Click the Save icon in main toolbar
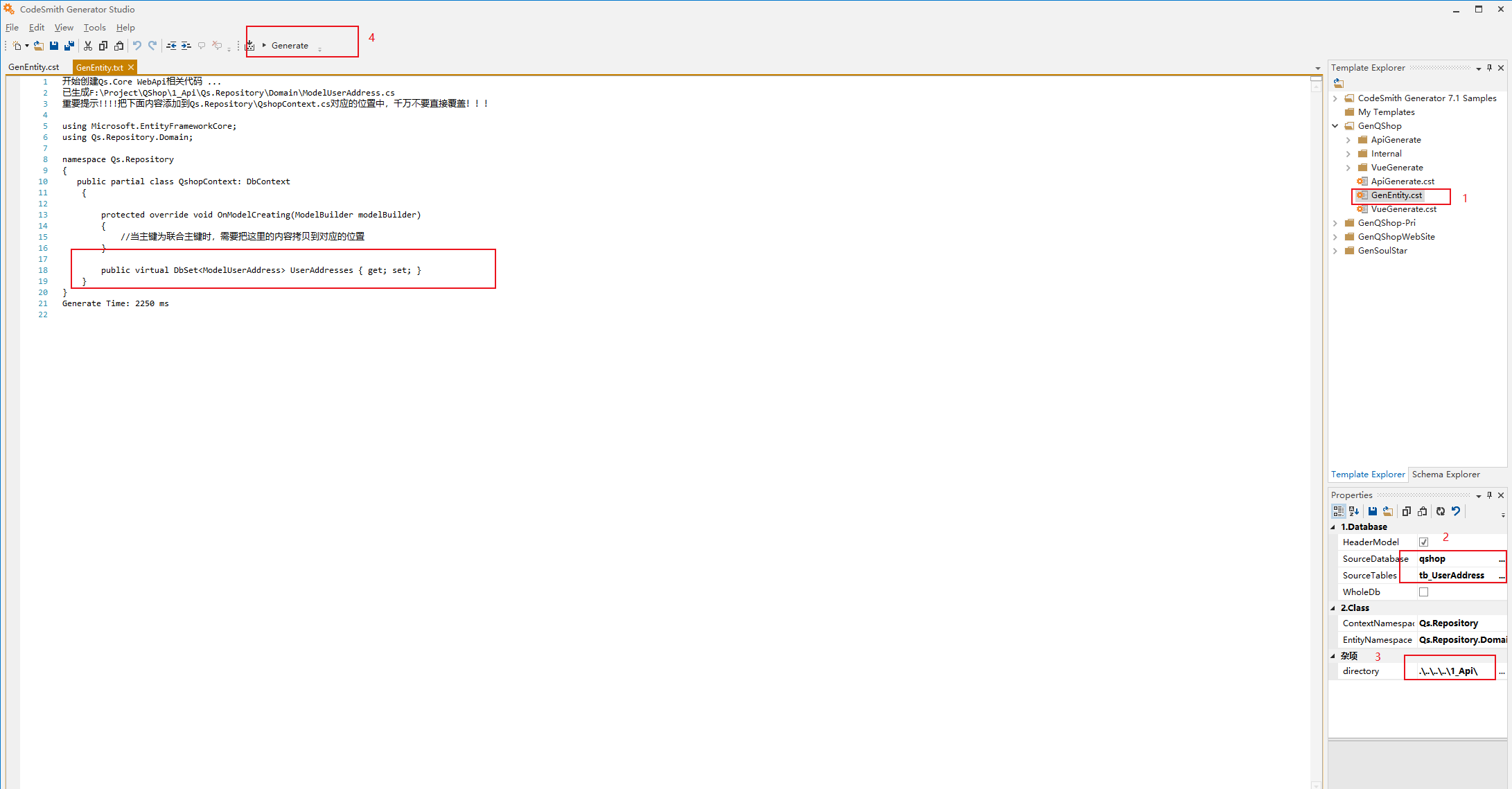The height and width of the screenshot is (789, 1512). click(54, 46)
